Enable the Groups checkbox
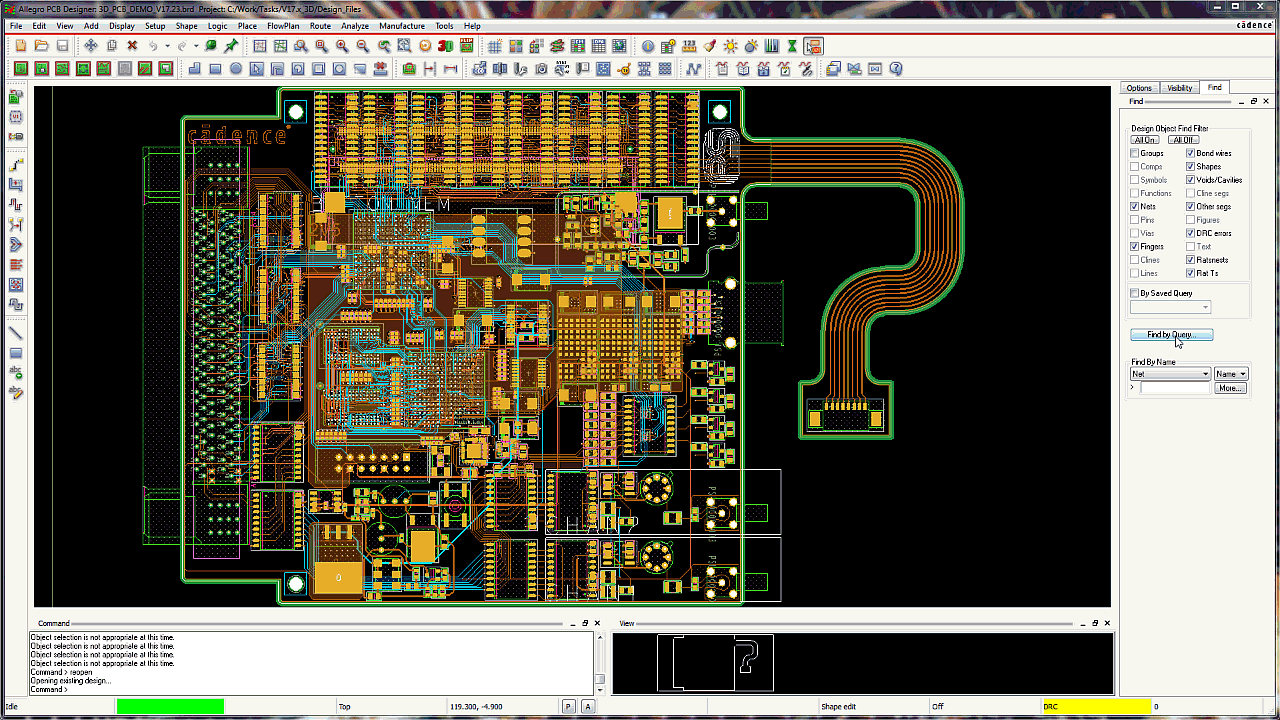This screenshot has height=720, width=1280. click(1134, 153)
